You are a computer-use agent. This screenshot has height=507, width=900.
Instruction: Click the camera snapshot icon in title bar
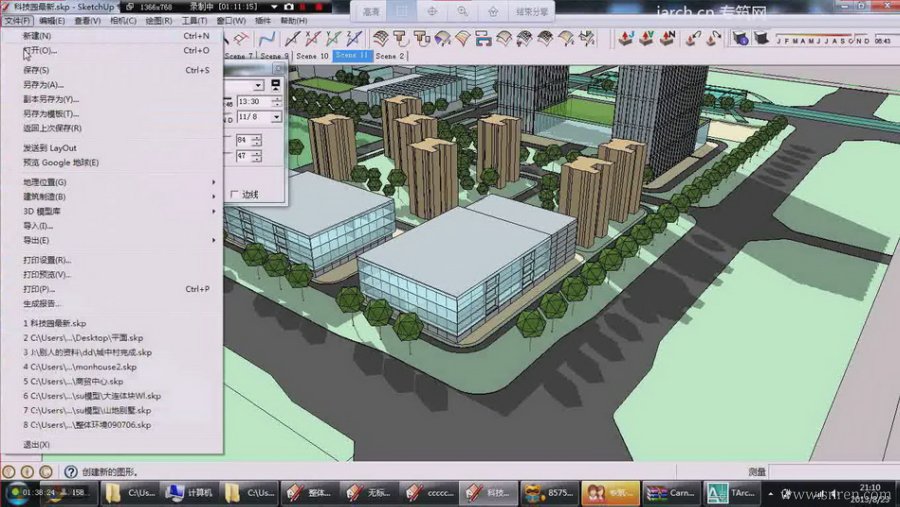coord(289,6)
